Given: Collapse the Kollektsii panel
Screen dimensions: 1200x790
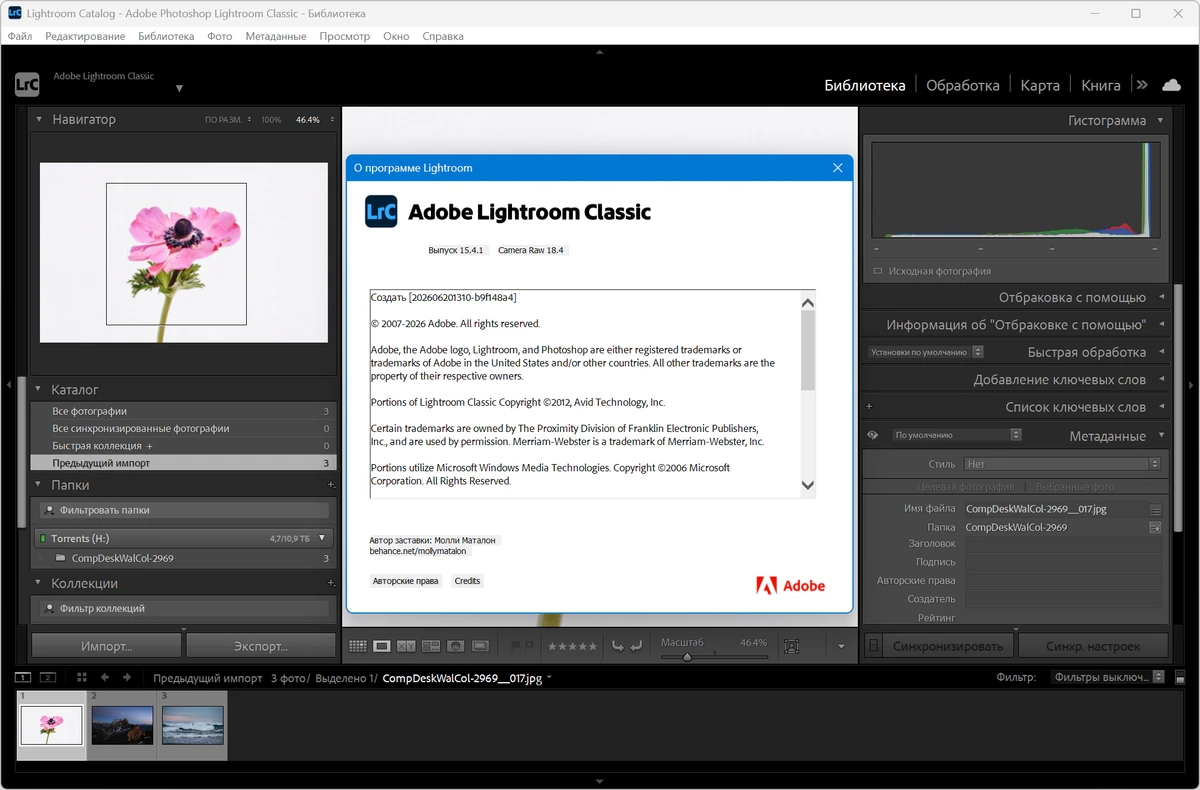Looking at the screenshot, I should tap(39, 583).
